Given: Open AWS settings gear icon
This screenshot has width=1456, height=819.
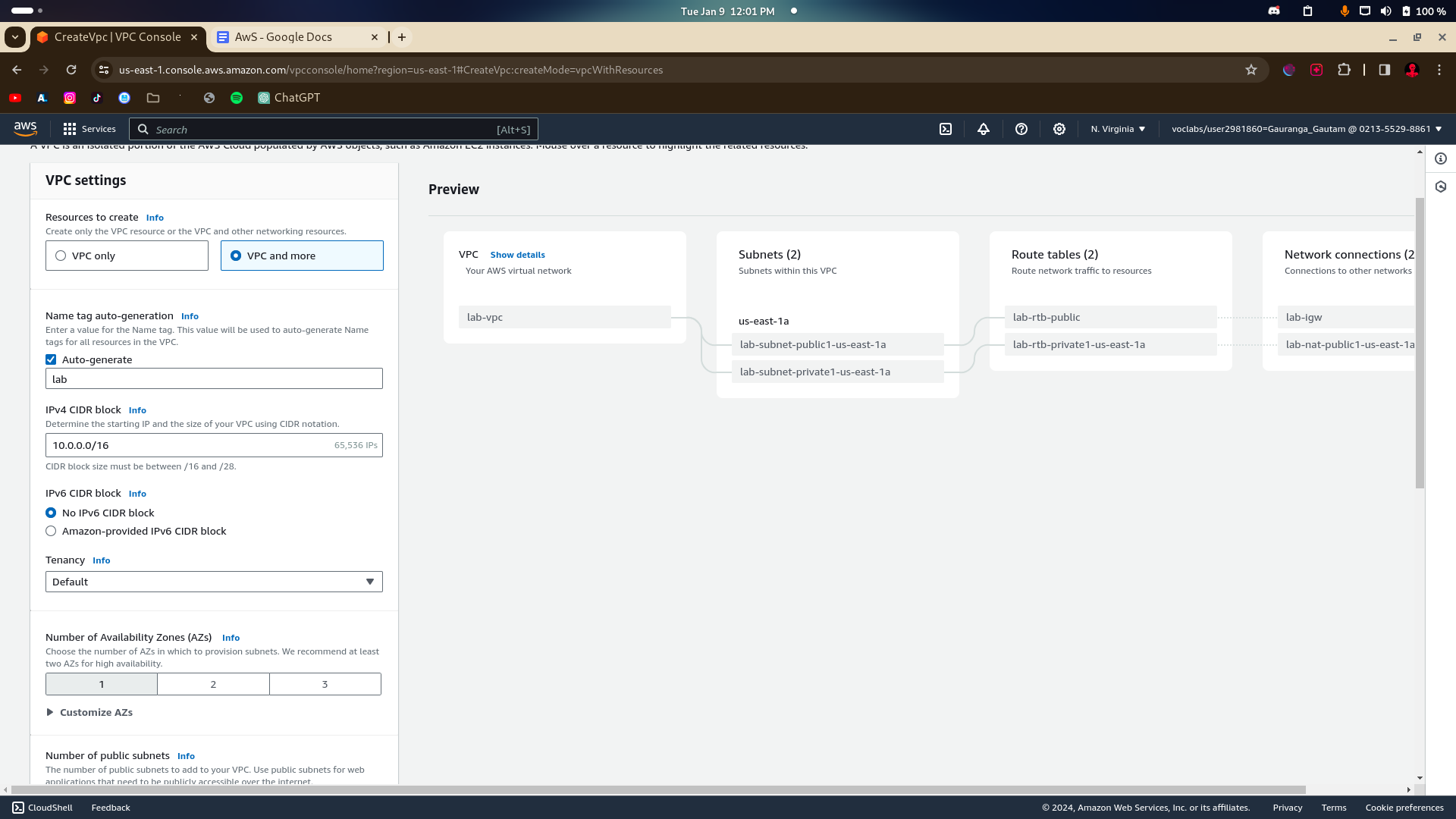Looking at the screenshot, I should (x=1059, y=129).
